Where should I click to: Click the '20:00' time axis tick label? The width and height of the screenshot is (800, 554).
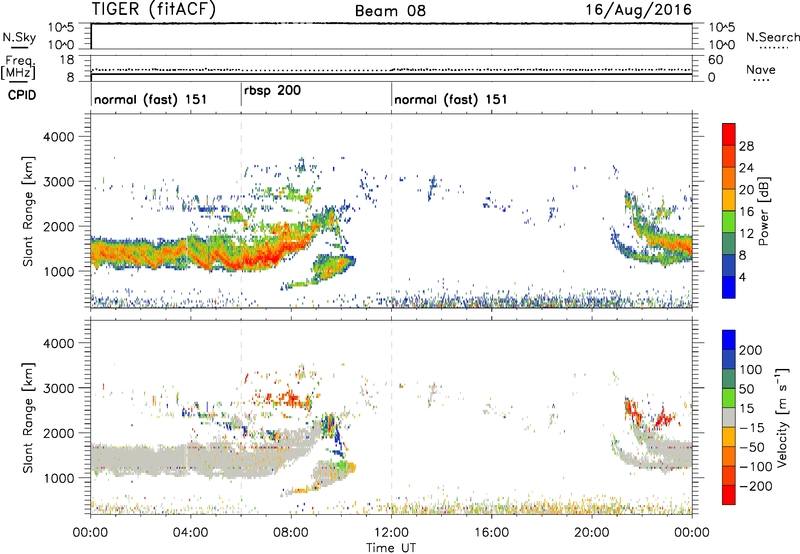591,533
